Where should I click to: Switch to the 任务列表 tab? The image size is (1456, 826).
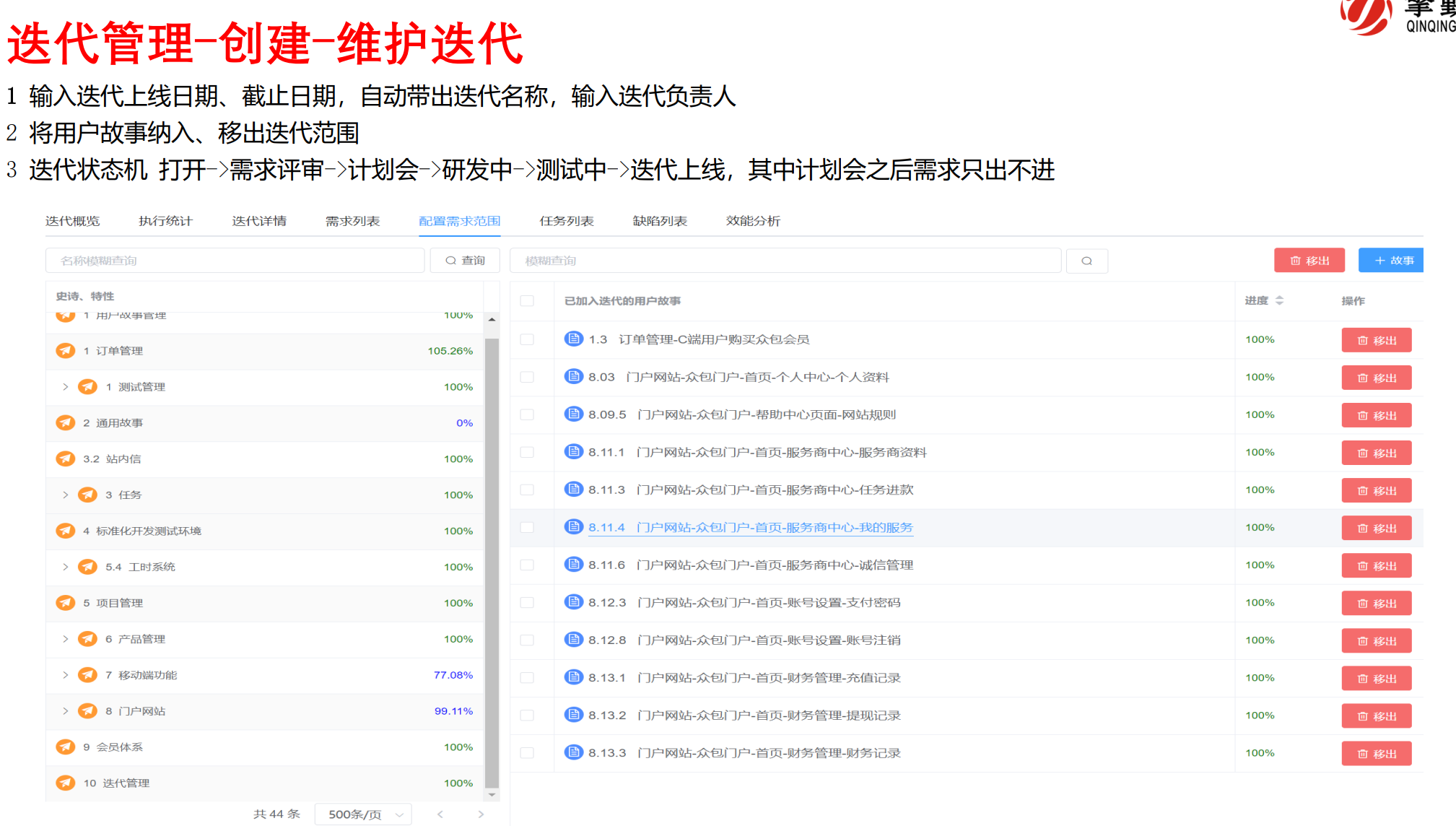(566, 221)
